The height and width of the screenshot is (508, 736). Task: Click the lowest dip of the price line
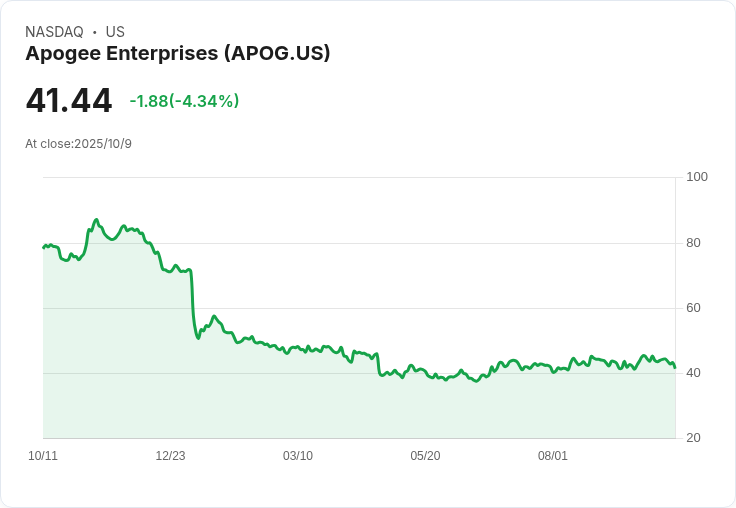[x=477, y=381]
